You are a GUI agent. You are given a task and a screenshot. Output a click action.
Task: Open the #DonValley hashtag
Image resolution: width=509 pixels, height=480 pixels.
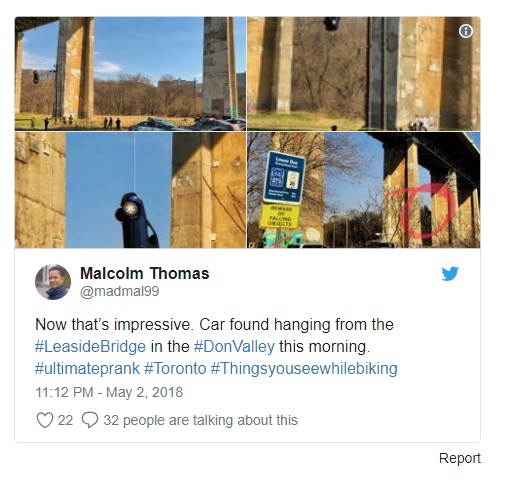coord(234,347)
